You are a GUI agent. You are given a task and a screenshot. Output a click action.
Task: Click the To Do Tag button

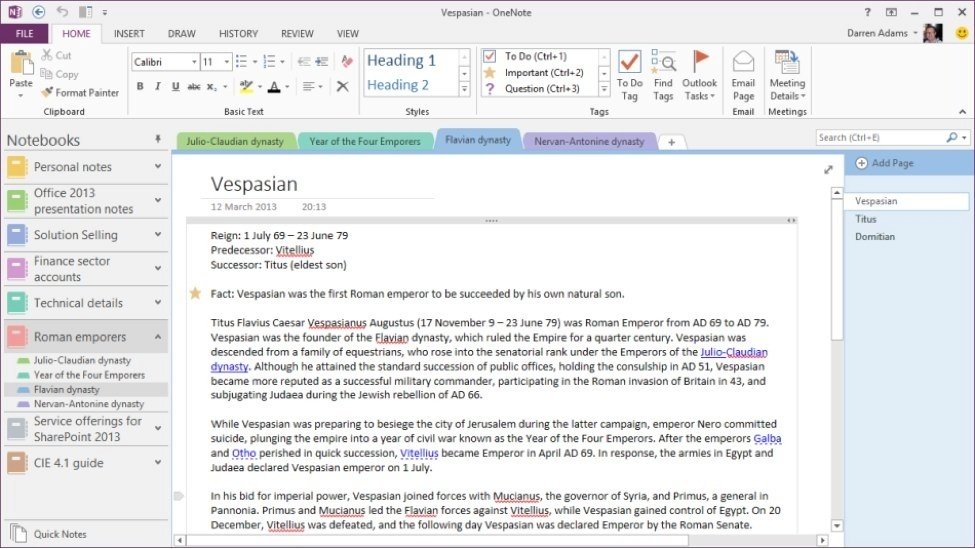coord(629,75)
